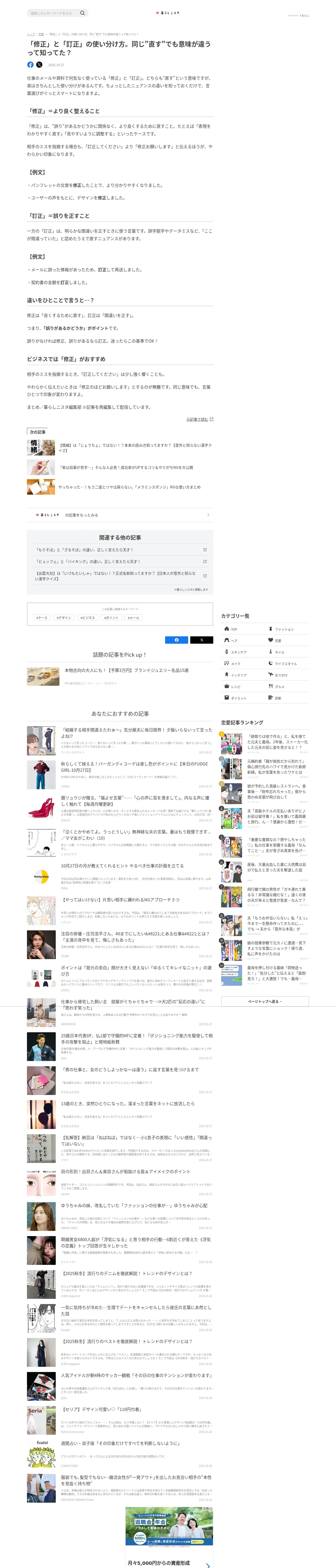The width and height of the screenshot is (336, 1568).
Task: Open external icon for 出雲大社 quiz article
Action: pos(205,576)
